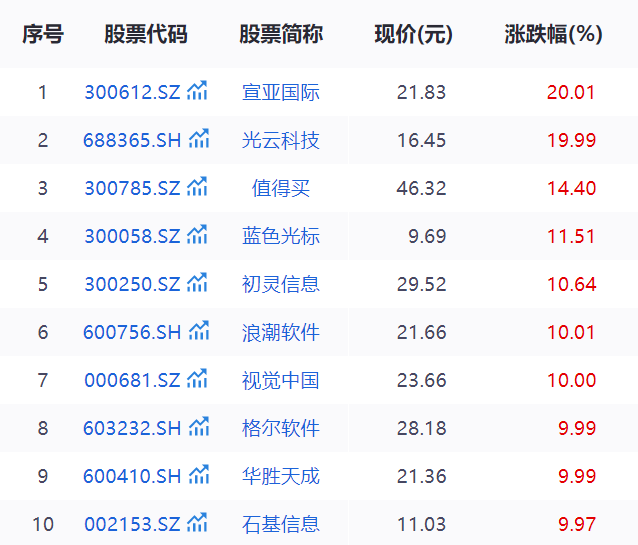Screen dimensions: 638x545
Task: Click the 初灵信息 stock name link
Action: click(x=281, y=284)
